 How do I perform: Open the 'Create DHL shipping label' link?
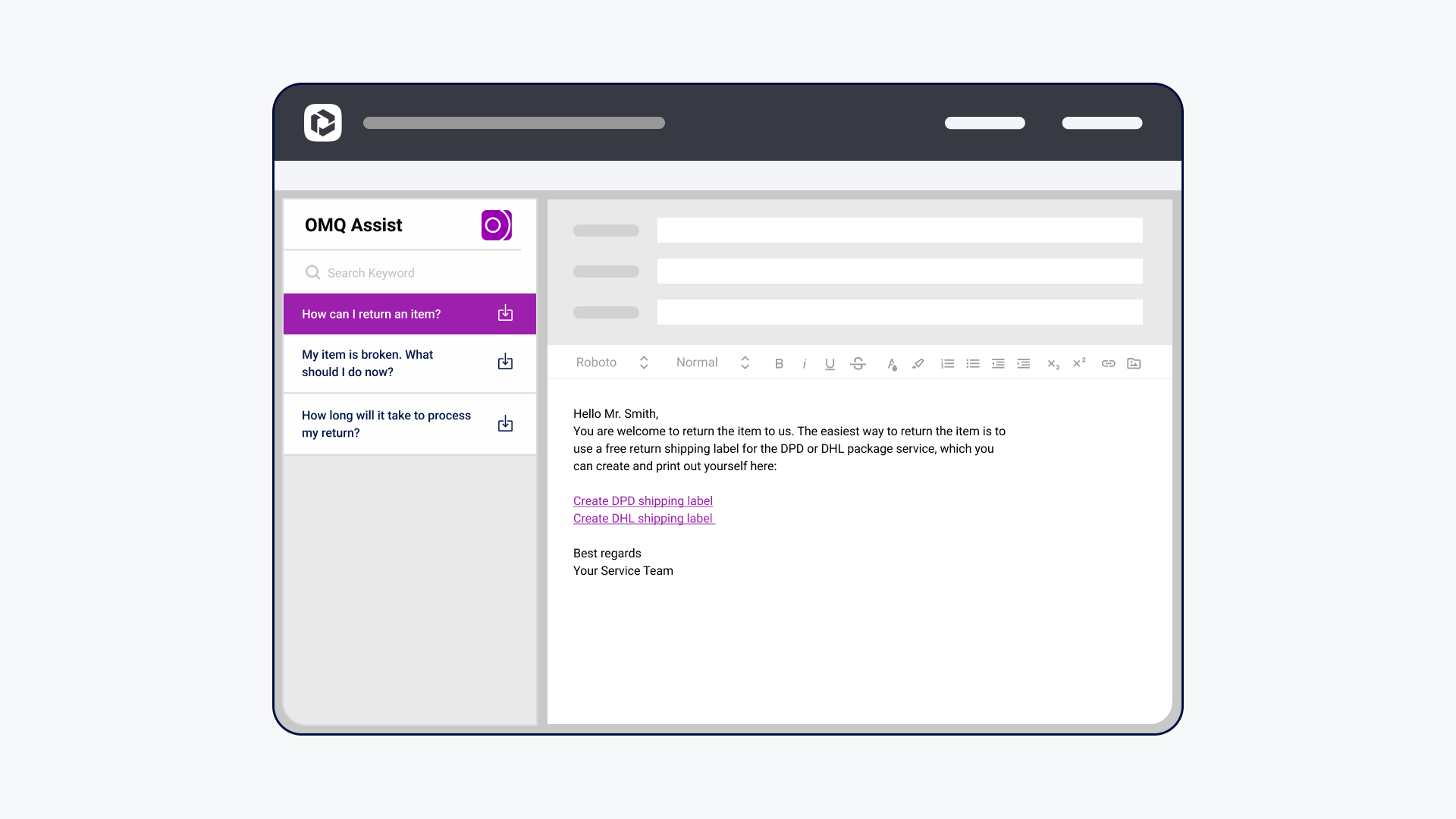click(x=644, y=519)
